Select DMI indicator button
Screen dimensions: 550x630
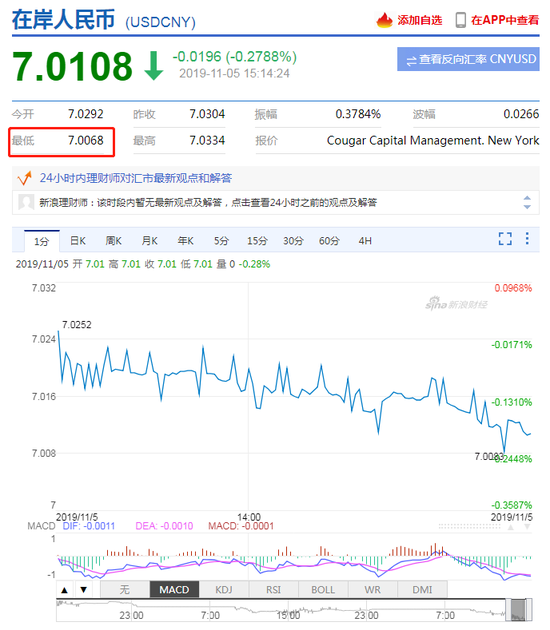(422, 589)
